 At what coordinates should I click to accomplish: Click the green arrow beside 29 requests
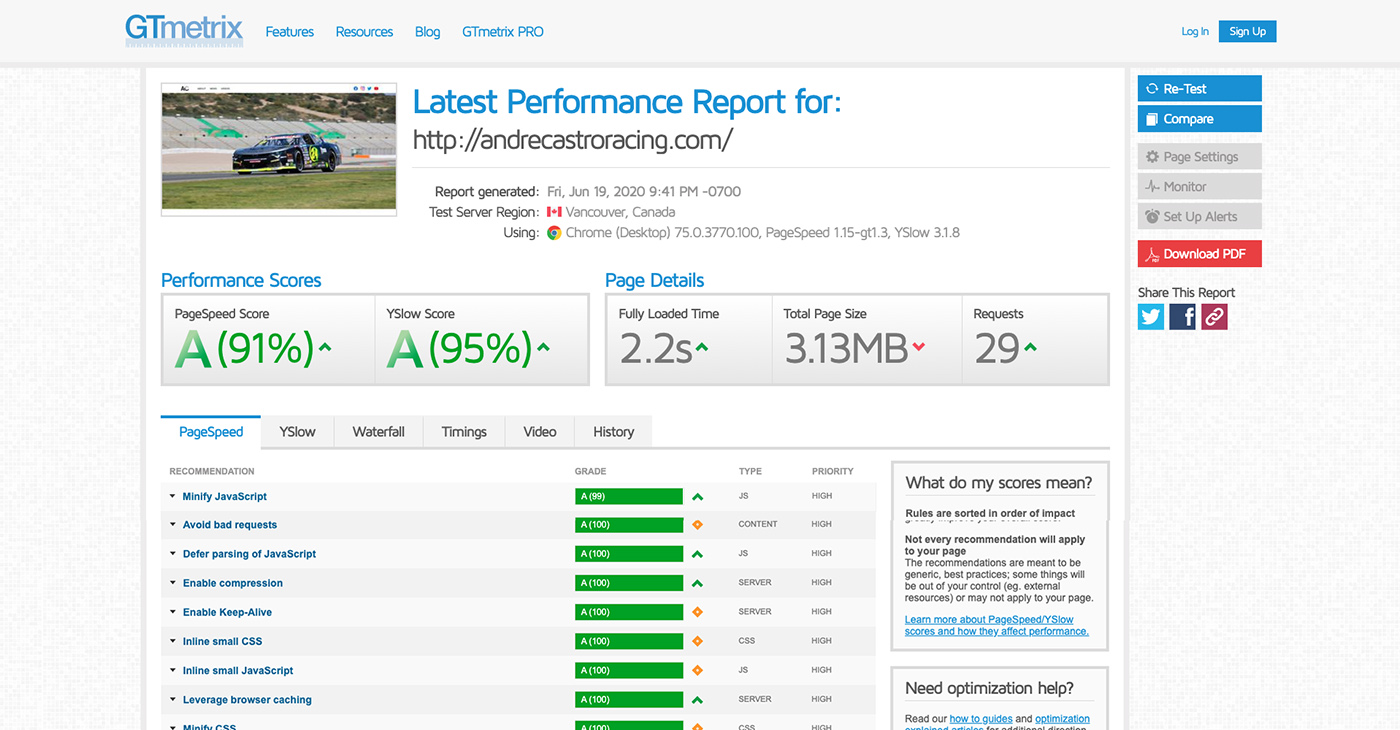pyautogui.click(x=1030, y=348)
